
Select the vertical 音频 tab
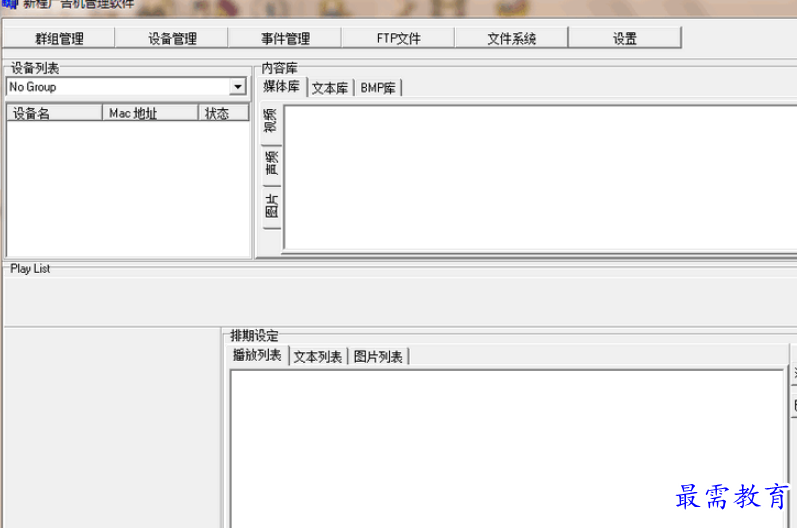[x=271, y=164]
